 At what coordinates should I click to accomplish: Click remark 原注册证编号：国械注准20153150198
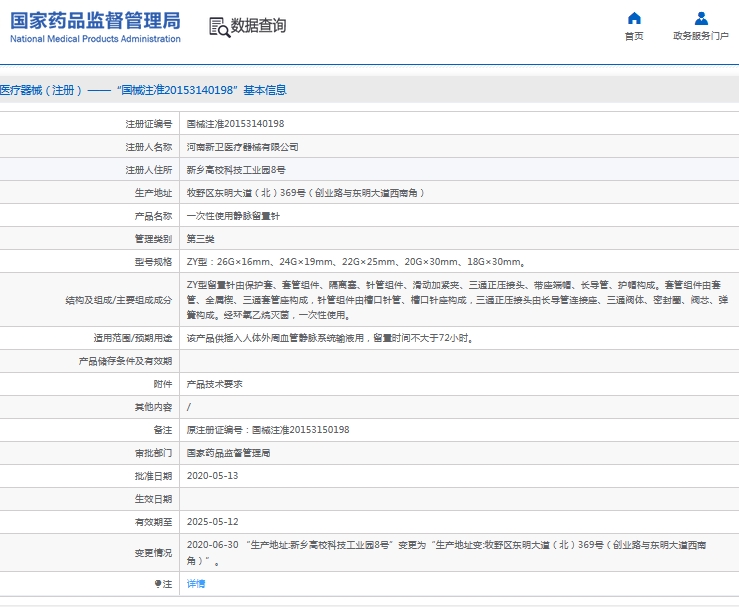click(268, 430)
